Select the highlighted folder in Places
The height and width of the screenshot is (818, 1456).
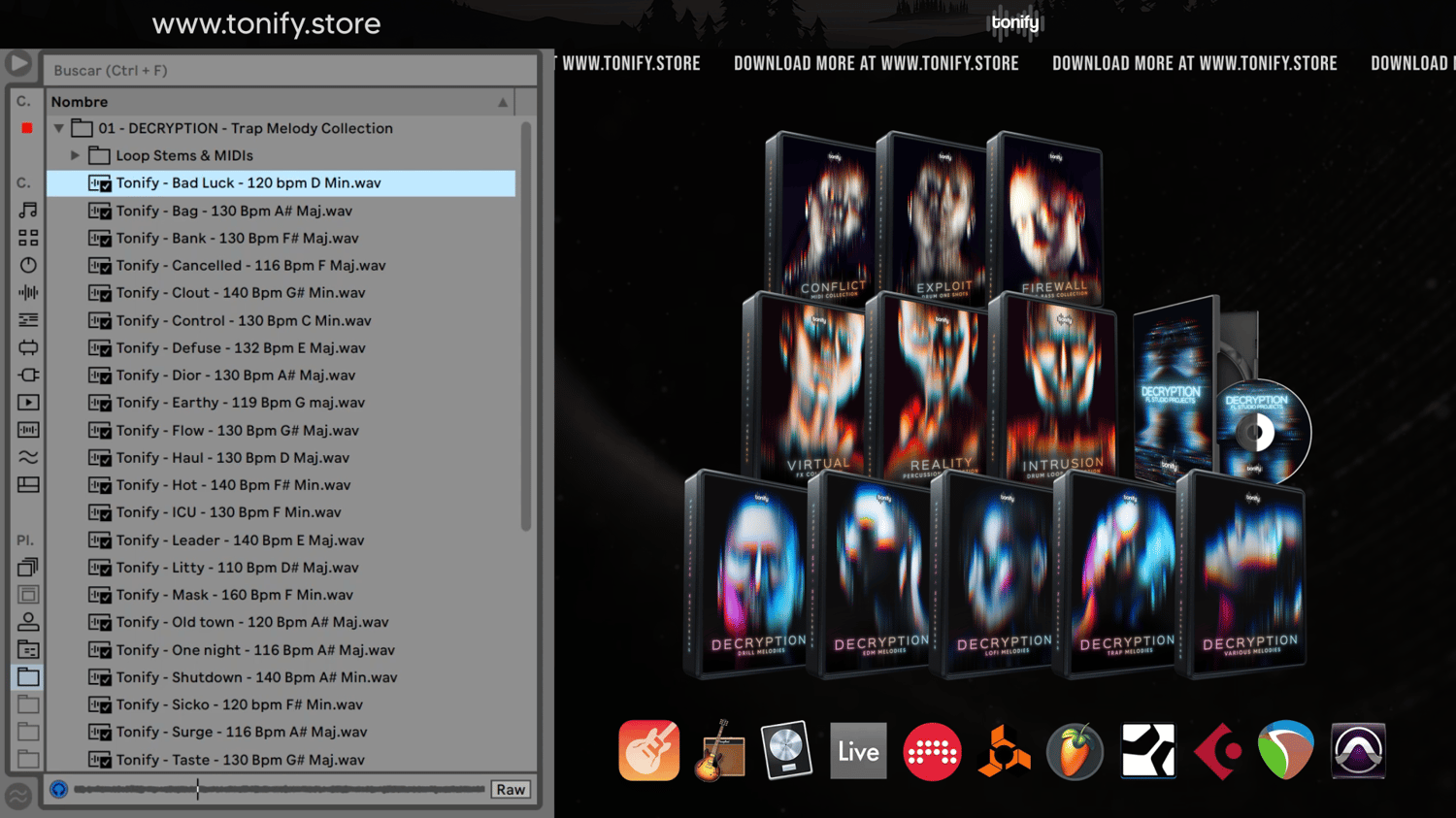(x=28, y=676)
